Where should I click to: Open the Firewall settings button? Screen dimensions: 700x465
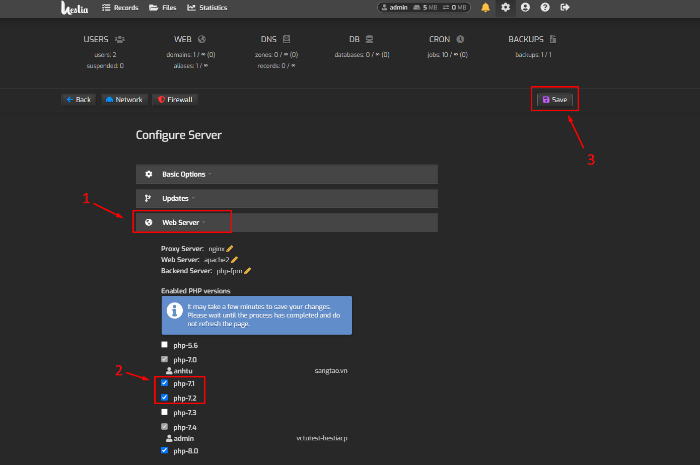pos(175,100)
